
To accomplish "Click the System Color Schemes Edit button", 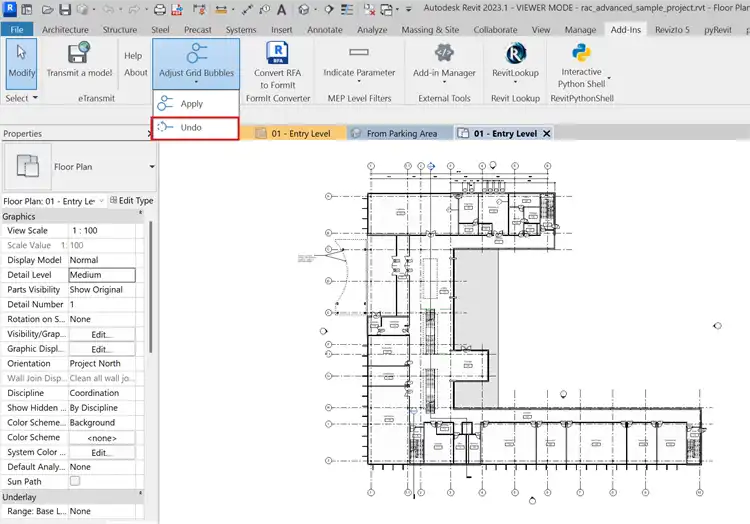I will 102,452.
